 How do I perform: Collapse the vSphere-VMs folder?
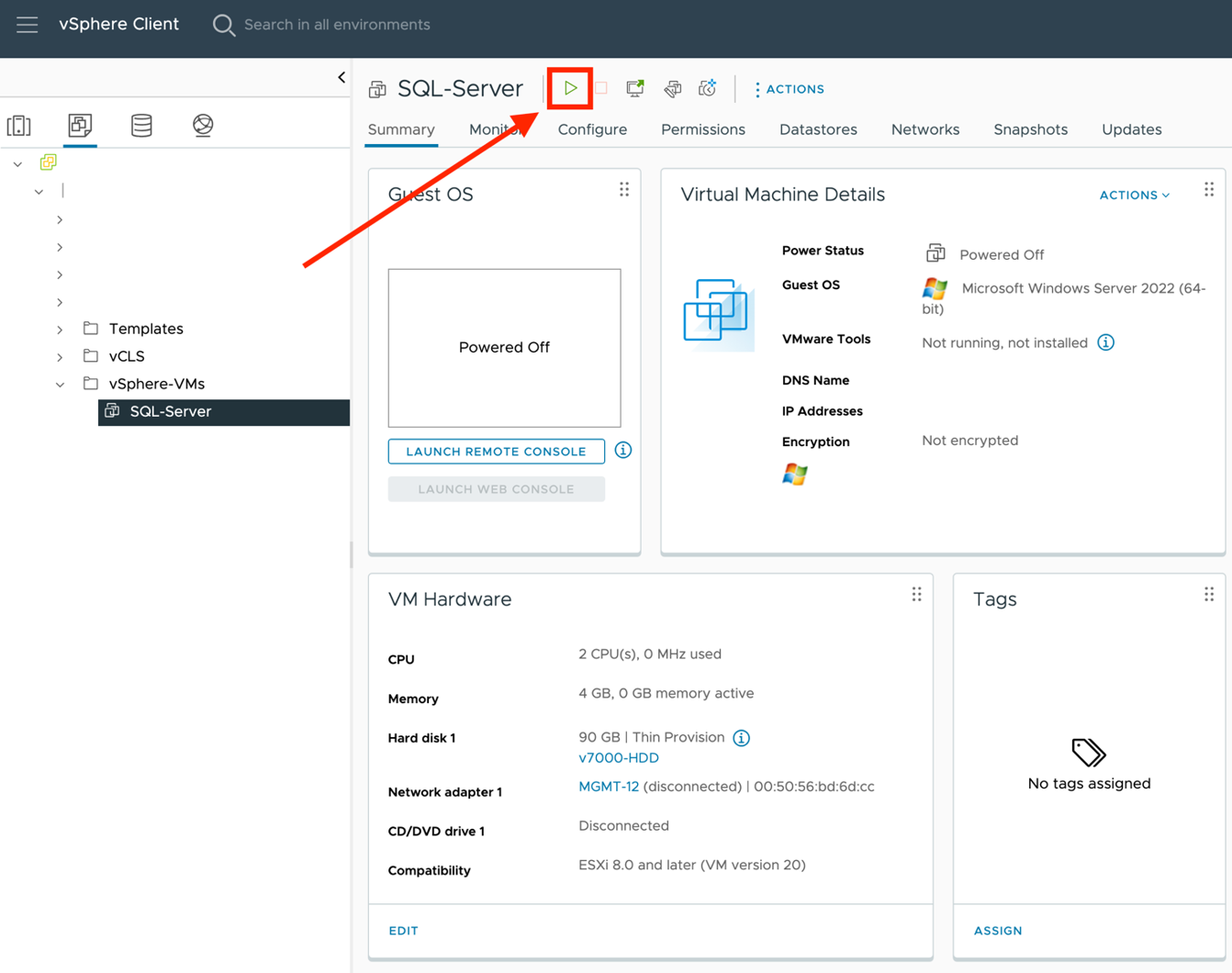click(x=60, y=385)
